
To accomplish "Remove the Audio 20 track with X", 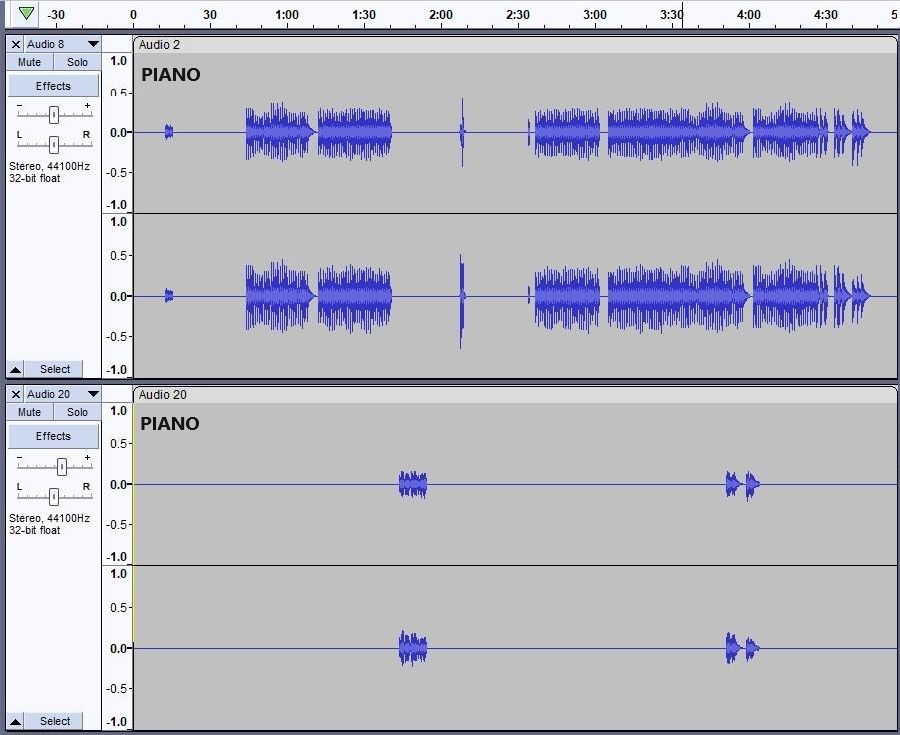I will pos(15,394).
